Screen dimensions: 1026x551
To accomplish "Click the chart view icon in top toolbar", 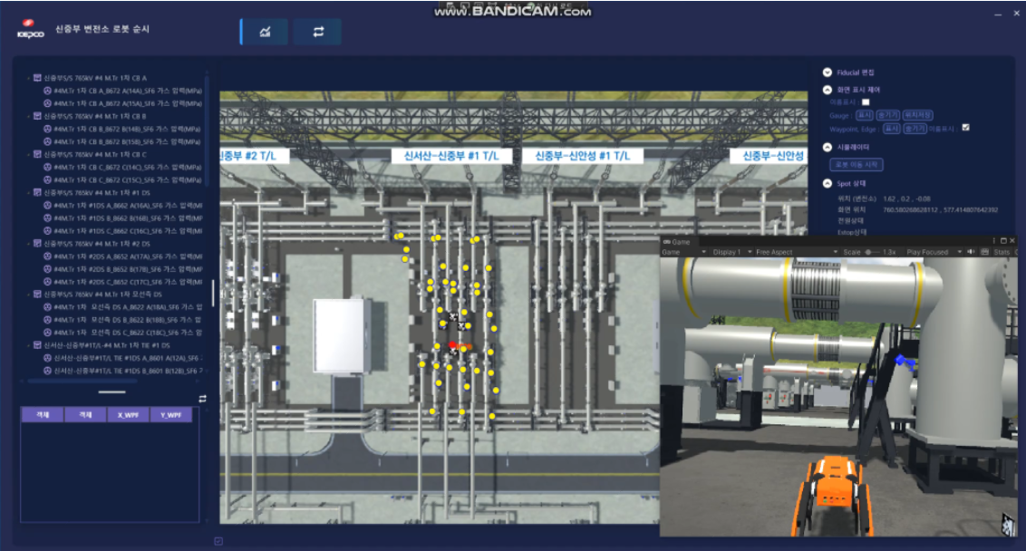I will coord(265,32).
